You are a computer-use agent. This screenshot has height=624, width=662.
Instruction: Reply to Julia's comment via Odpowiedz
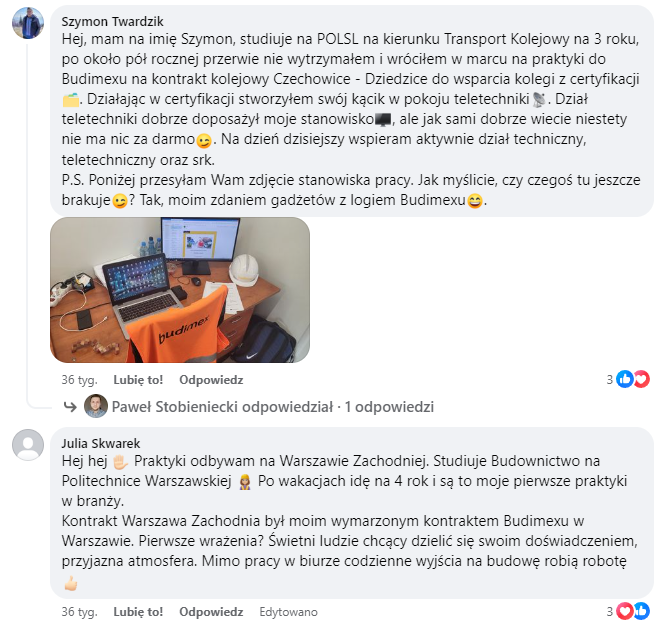[211, 612]
